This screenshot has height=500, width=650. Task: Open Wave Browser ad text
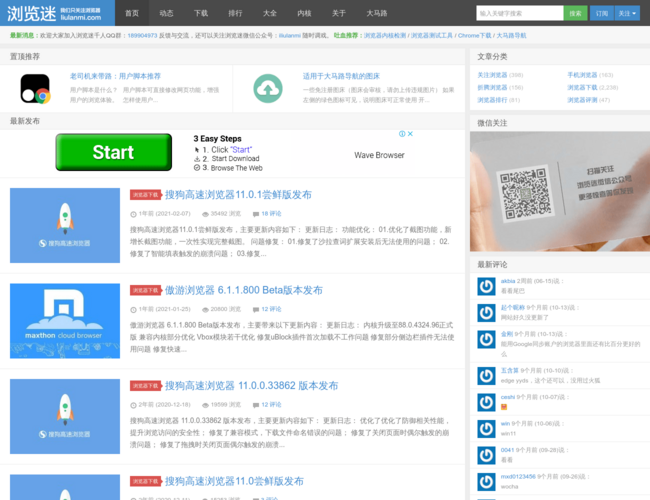click(x=379, y=155)
